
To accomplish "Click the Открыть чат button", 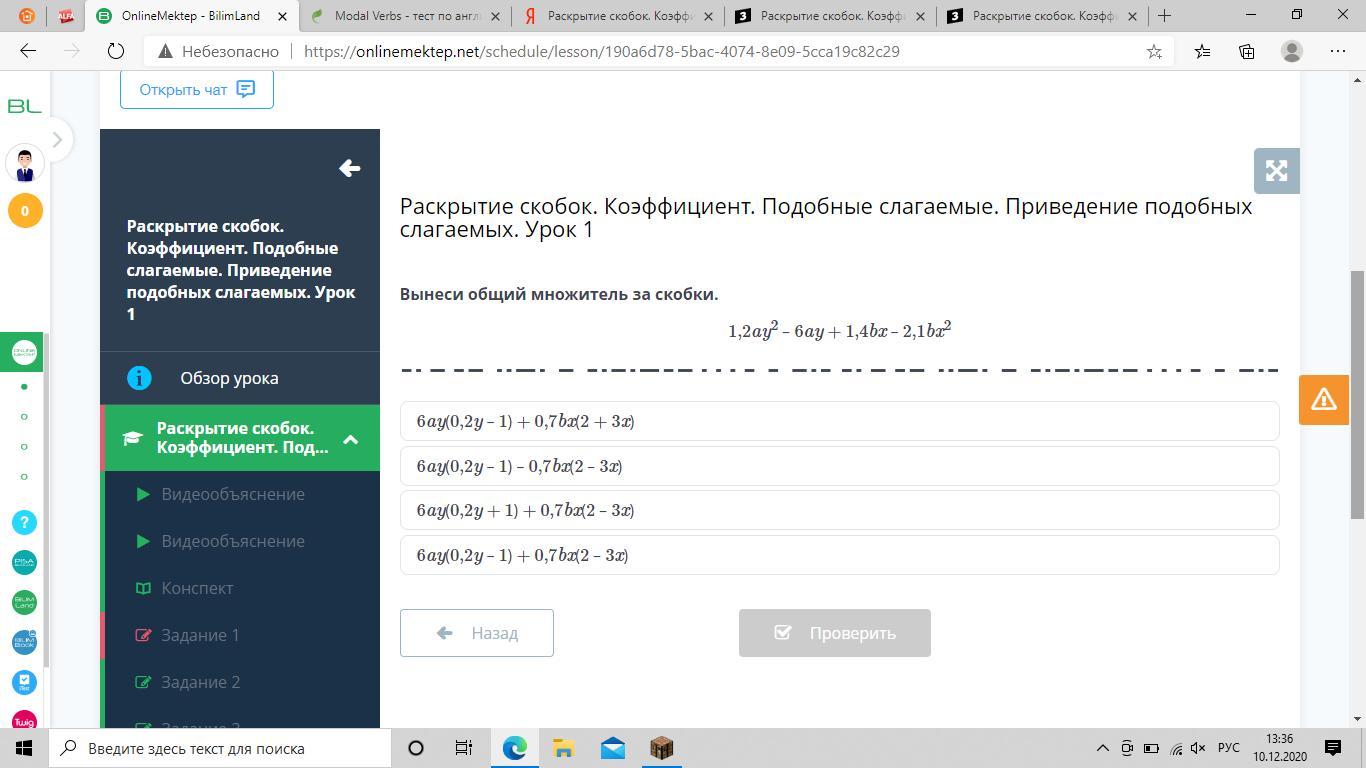I will 197,89.
